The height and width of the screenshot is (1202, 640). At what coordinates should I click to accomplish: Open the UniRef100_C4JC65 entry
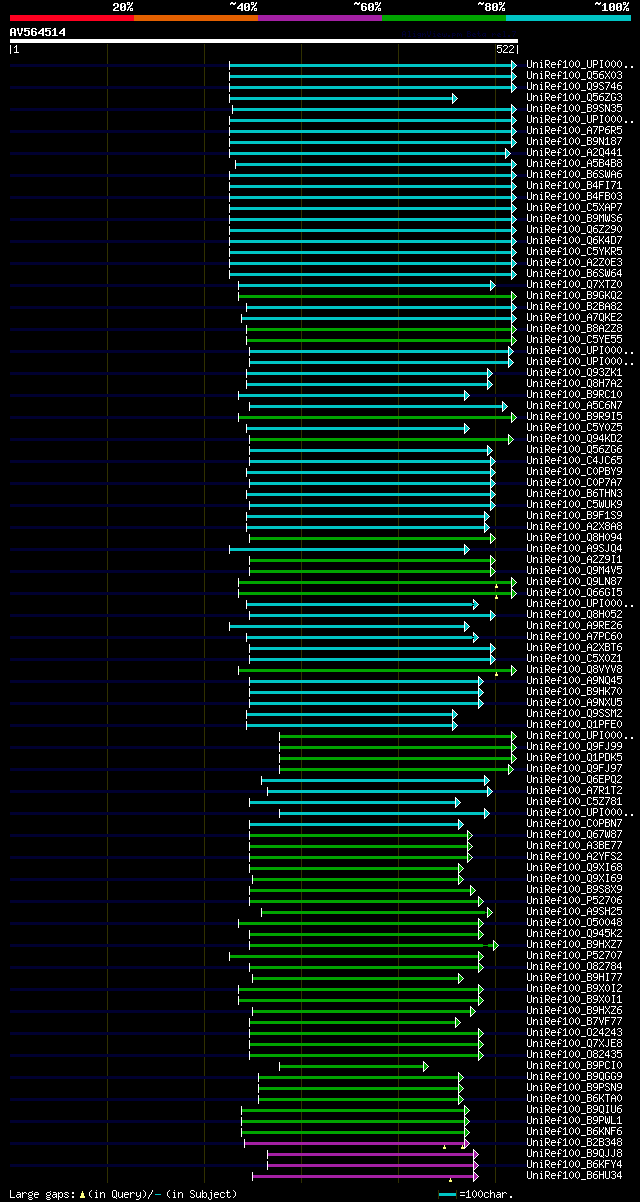574,460
